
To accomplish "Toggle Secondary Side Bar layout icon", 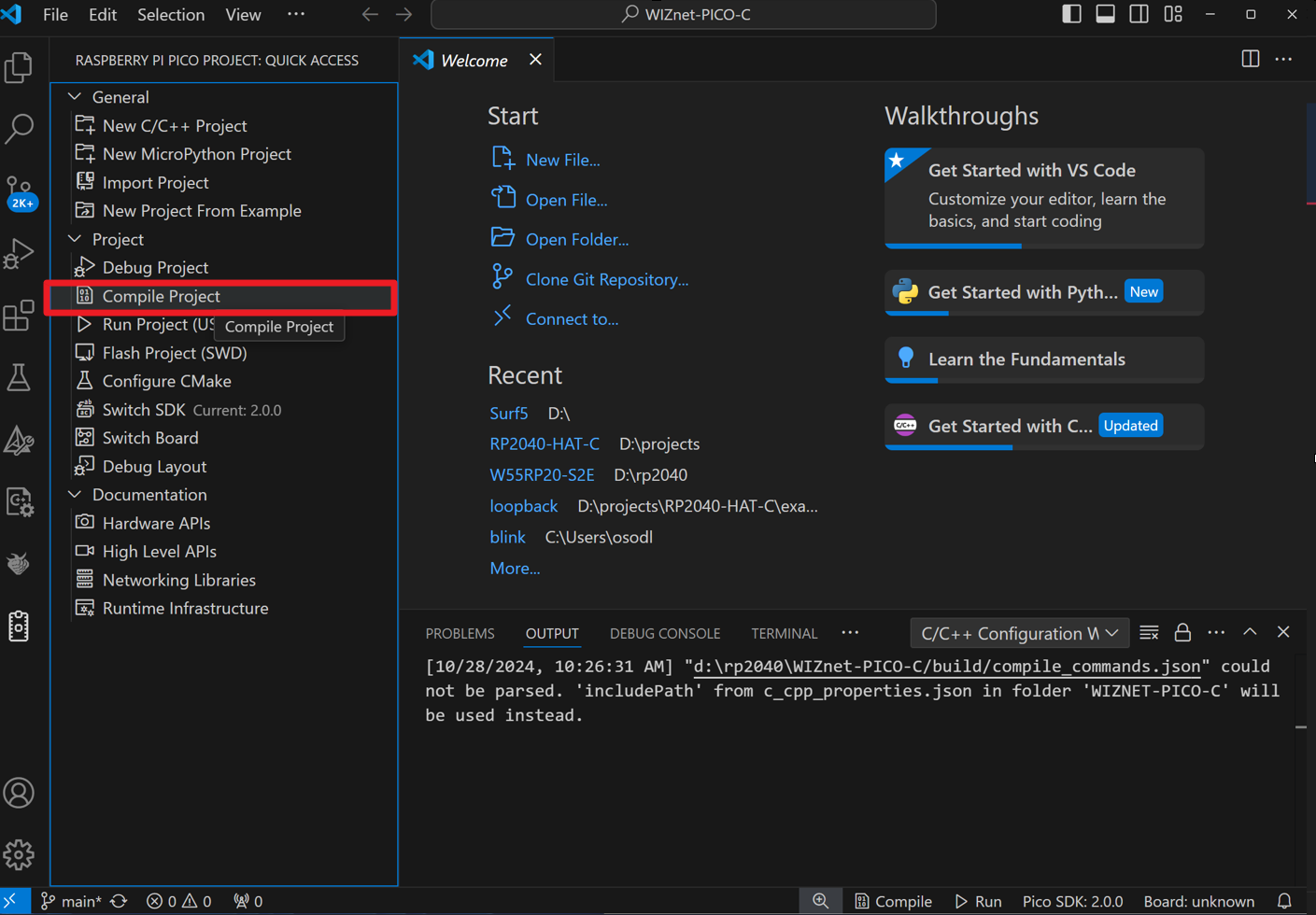I will click(1139, 14).
